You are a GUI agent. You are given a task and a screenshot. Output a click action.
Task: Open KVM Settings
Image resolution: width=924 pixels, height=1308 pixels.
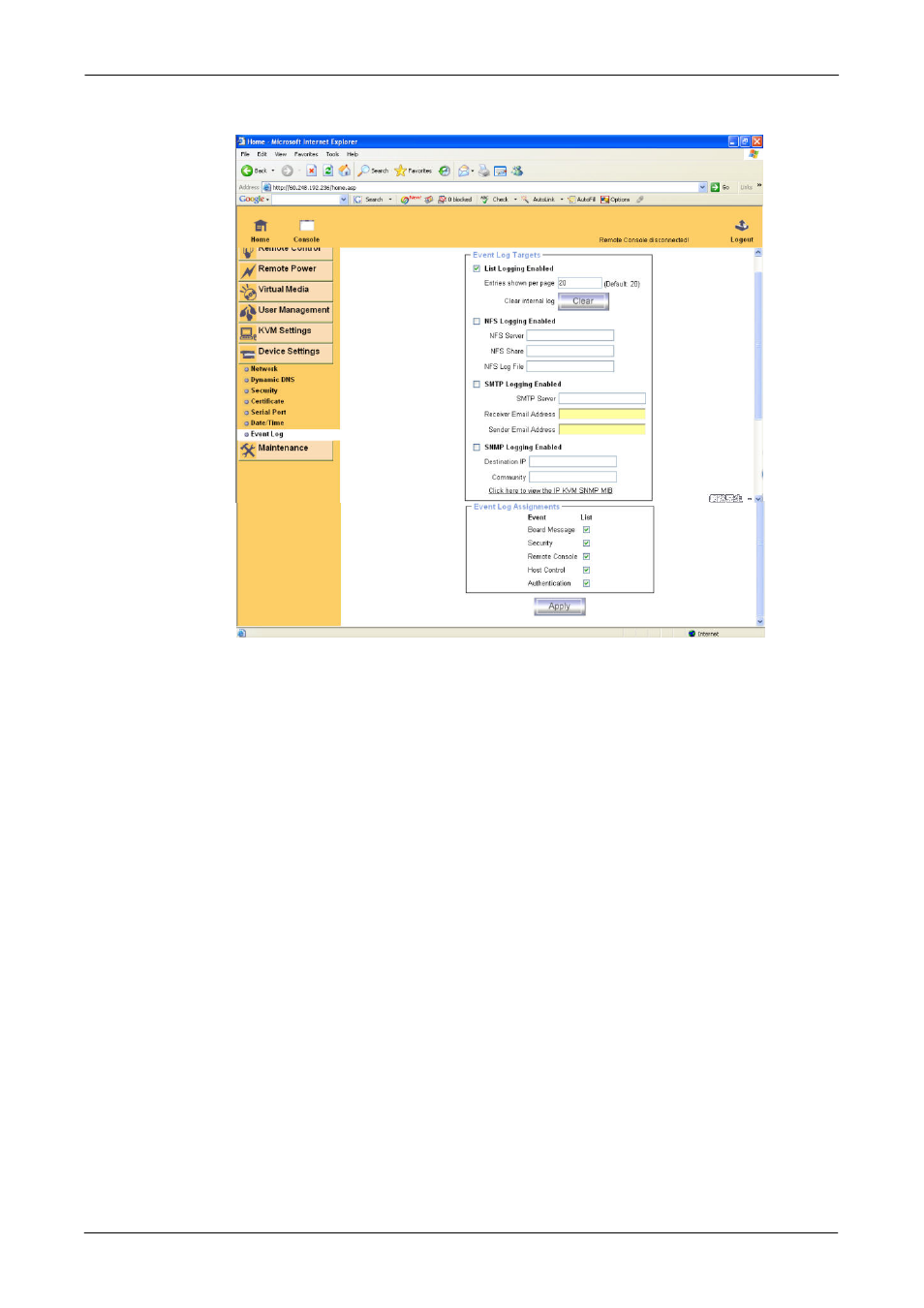[x=284, y=330]
